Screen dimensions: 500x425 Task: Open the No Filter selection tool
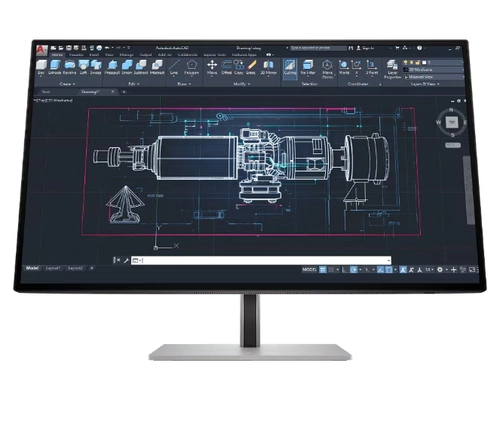[308, 67]
